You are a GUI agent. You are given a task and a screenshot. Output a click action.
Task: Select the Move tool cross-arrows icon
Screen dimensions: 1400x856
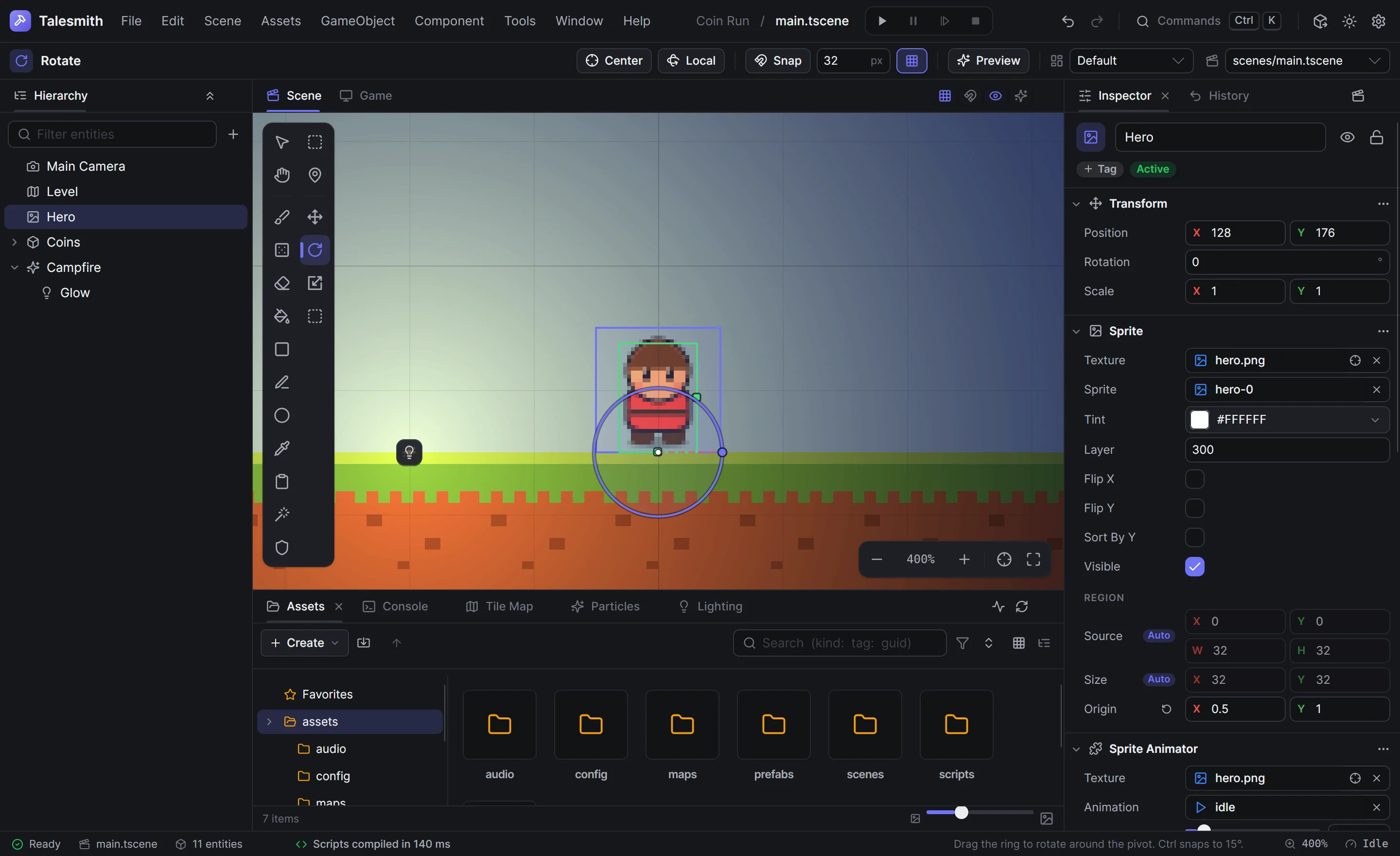tap(315, 217)
